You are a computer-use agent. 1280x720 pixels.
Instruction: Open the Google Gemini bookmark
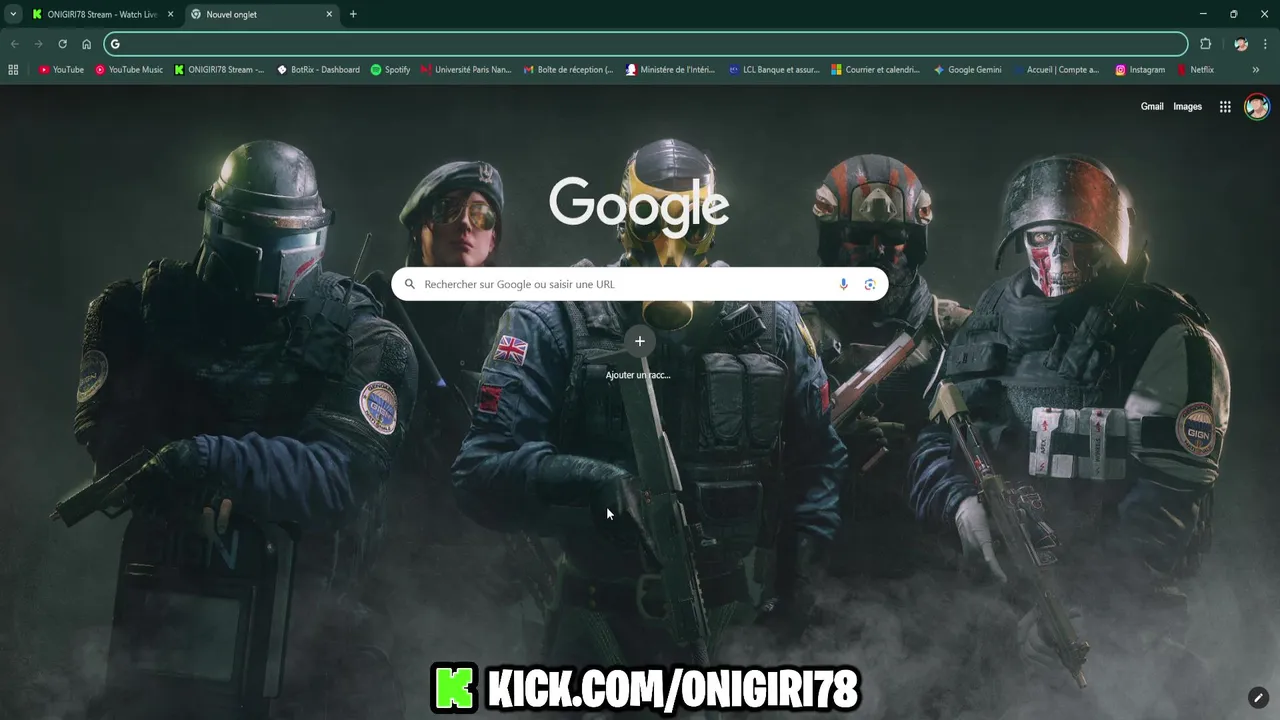[967, 70]
